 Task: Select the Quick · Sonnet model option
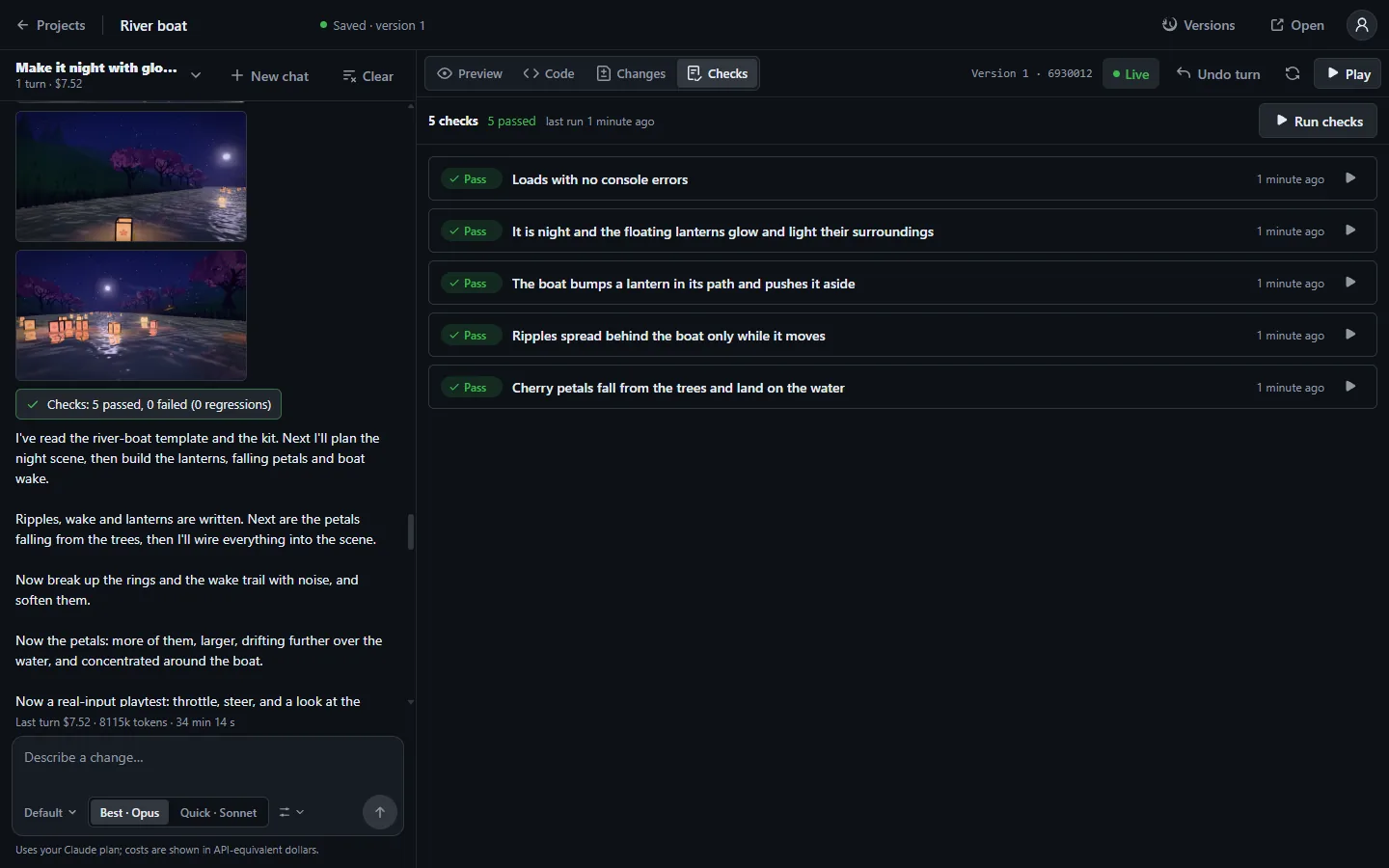point(218,812)
